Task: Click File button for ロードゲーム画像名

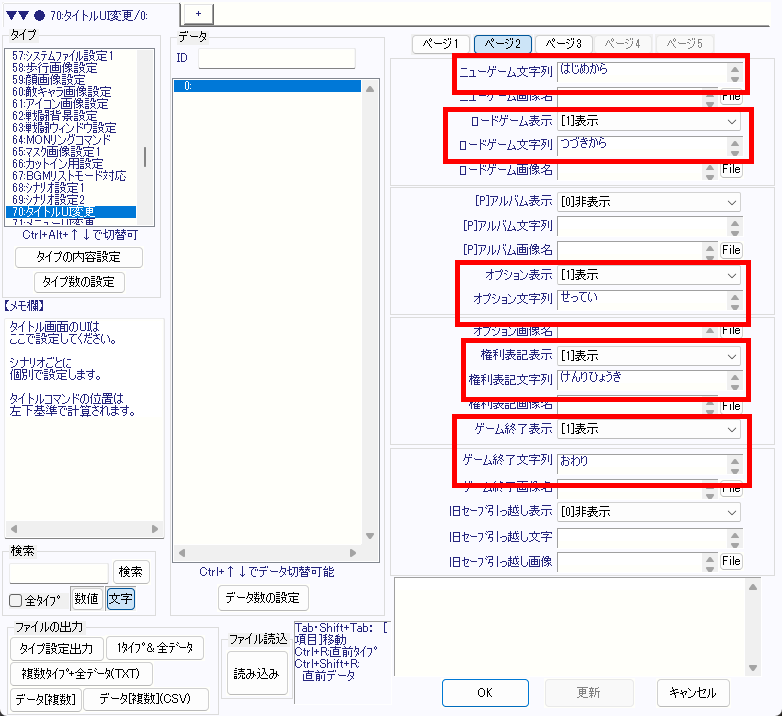Action: (x=731, y=169)
